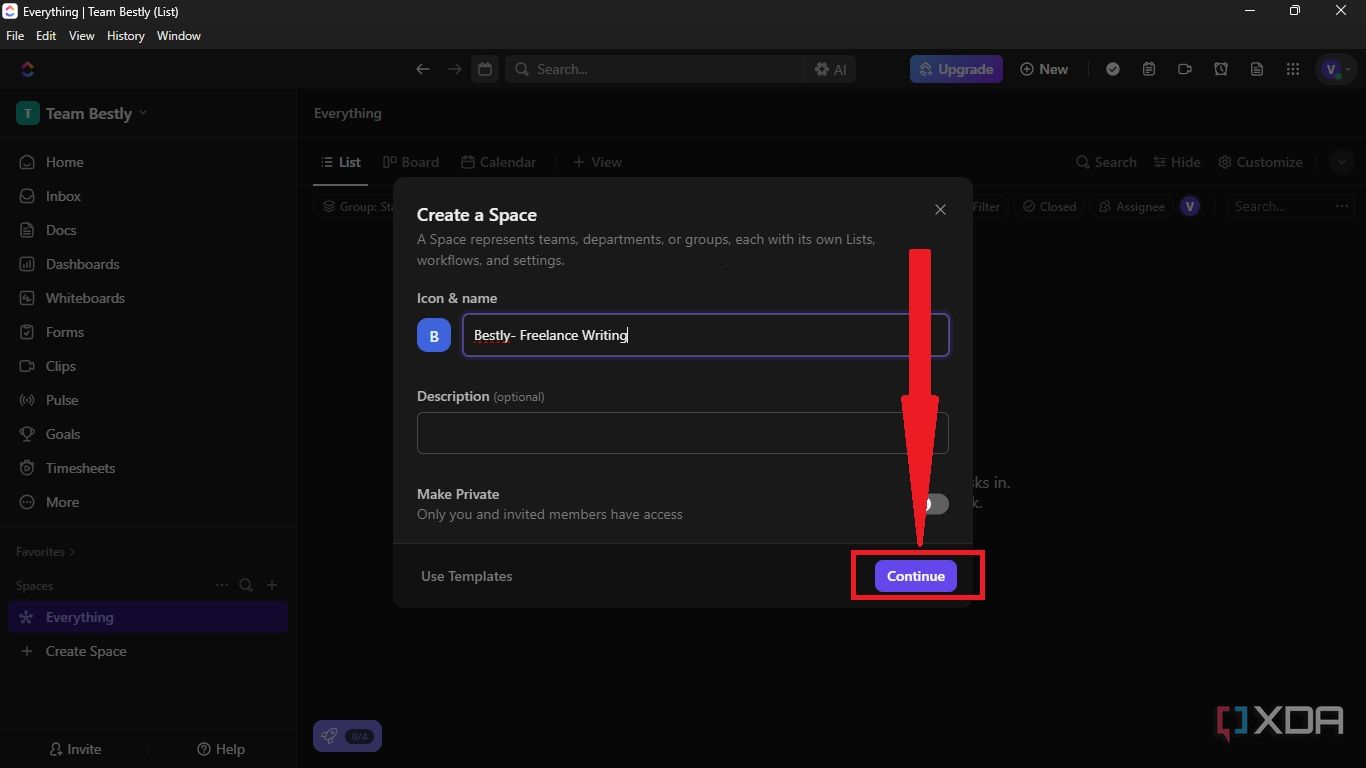
Task: Open Clips in sidebar
Action: tap(148, 366)
